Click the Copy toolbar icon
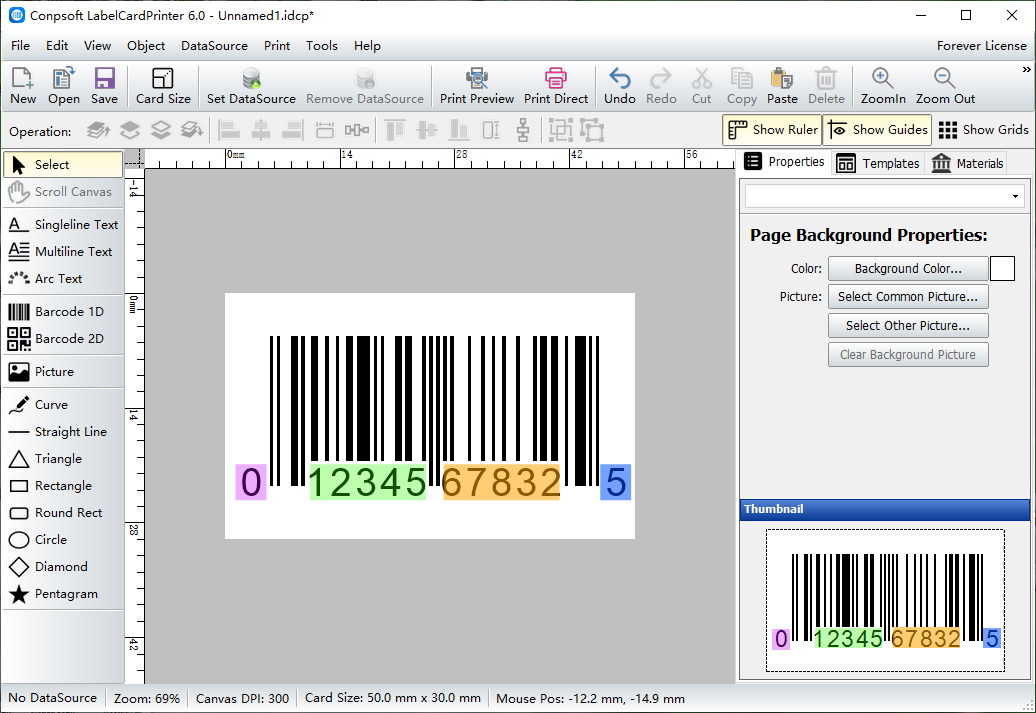Viewport: 1036px width, 713px height. point(741,86)
